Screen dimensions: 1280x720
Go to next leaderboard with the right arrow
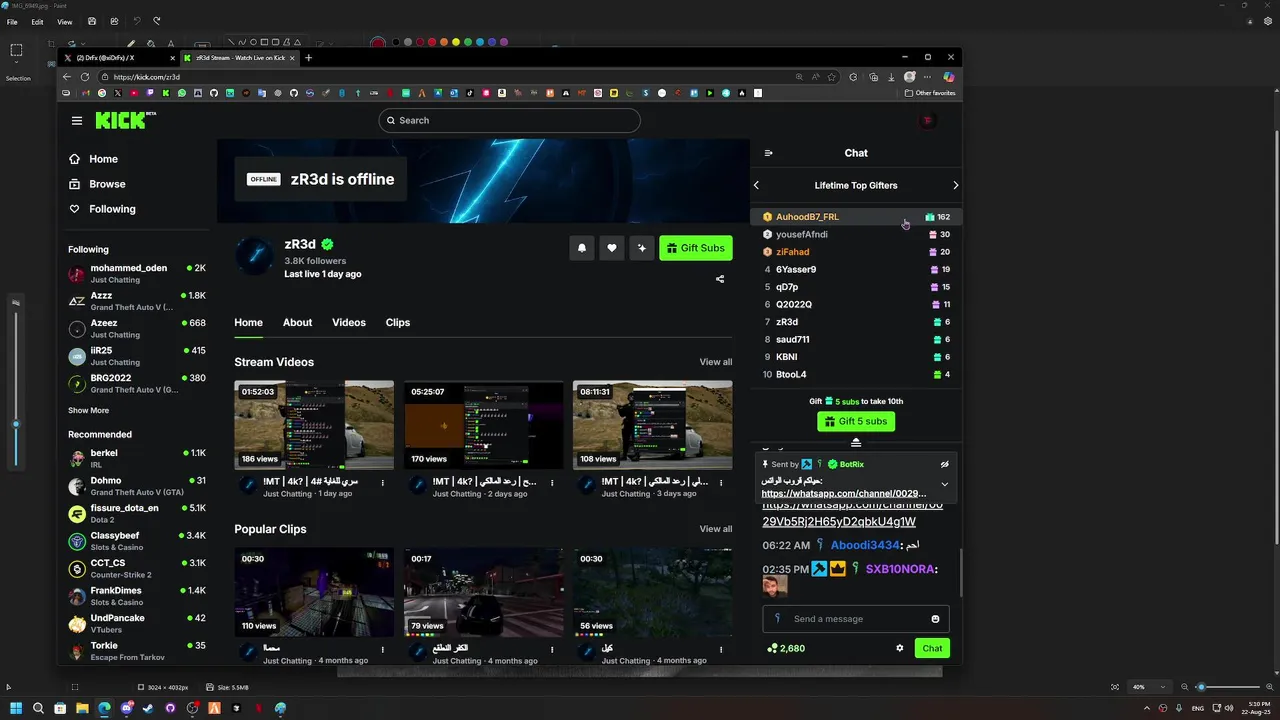tap(955, 185)
